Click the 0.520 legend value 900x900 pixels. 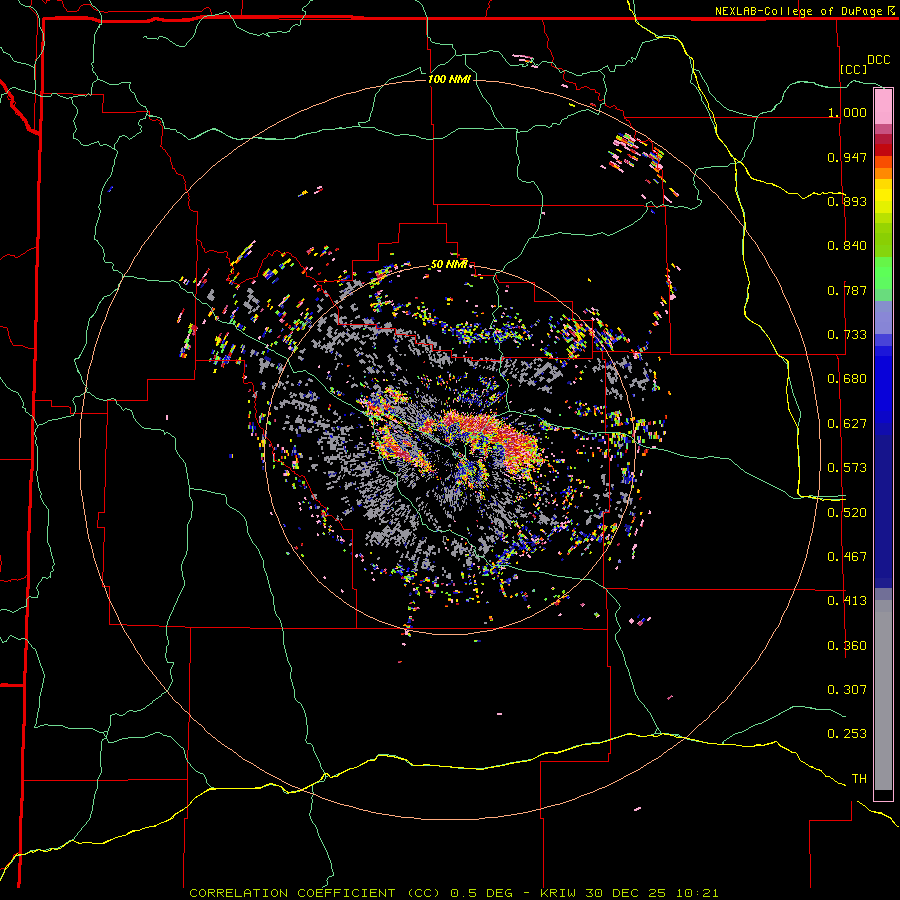pyautogui.click(x=847, y=513)
